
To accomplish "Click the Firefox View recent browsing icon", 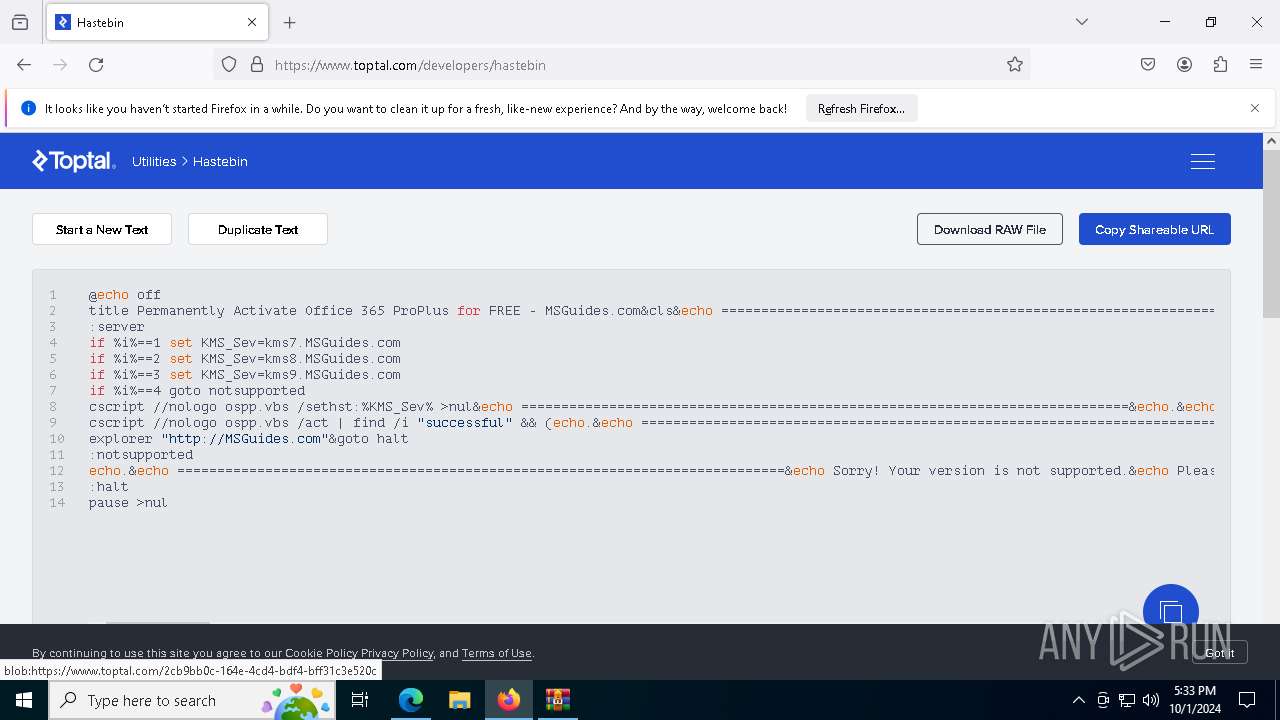I will coord(20,22).
